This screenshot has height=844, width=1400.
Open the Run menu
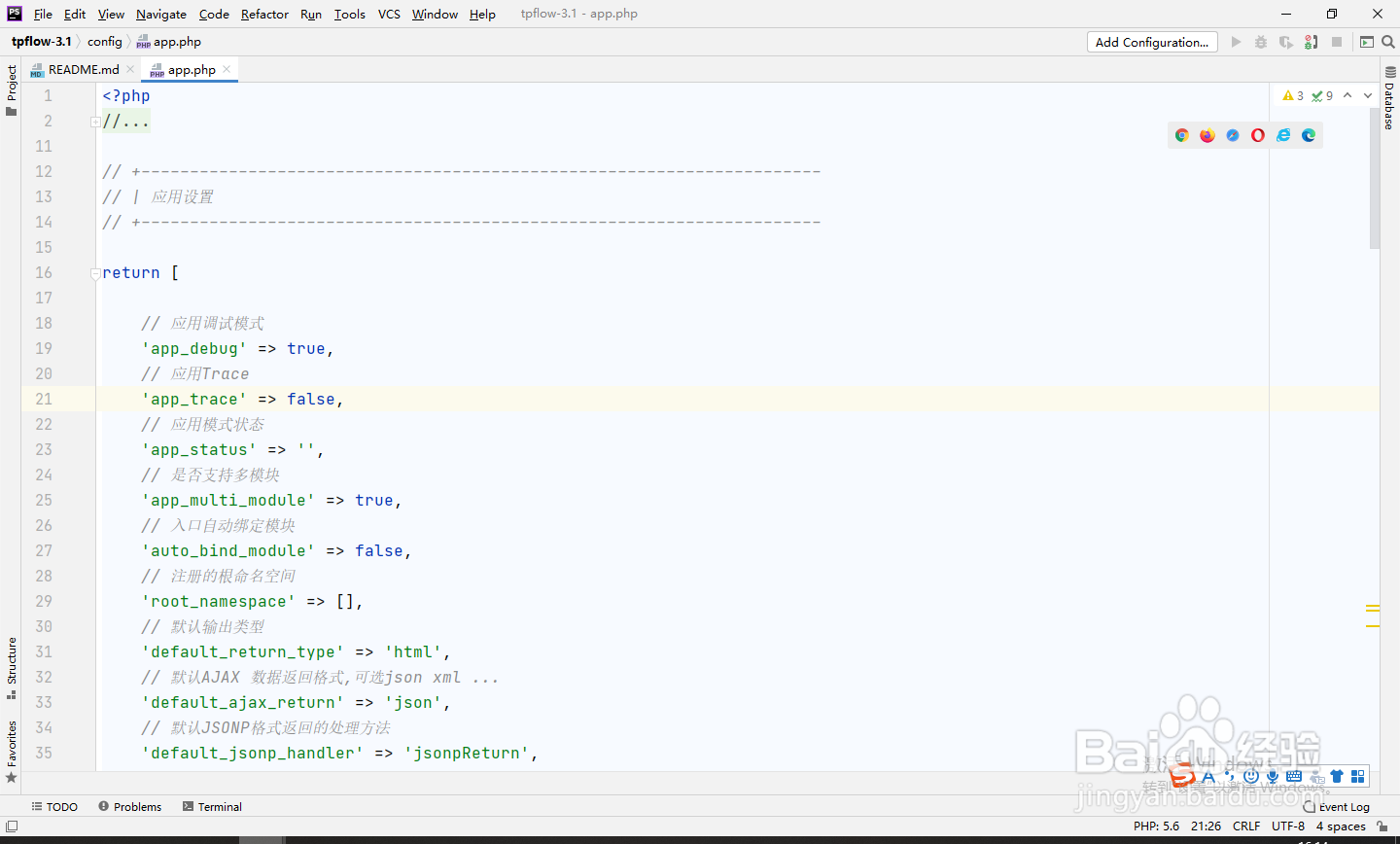[x=311, y=14]
